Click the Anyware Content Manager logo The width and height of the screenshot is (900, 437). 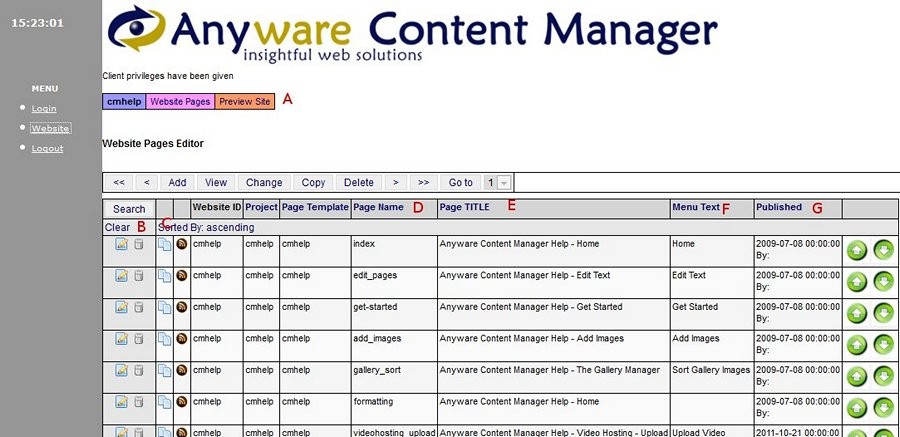412,33
